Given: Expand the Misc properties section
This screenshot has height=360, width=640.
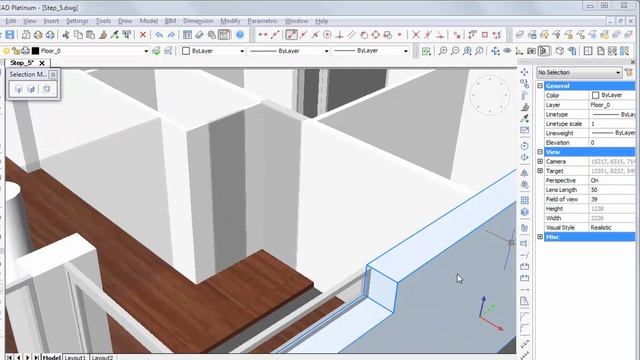Looking at the screenshot, I should pyautogui.click(x=540, y=237).
